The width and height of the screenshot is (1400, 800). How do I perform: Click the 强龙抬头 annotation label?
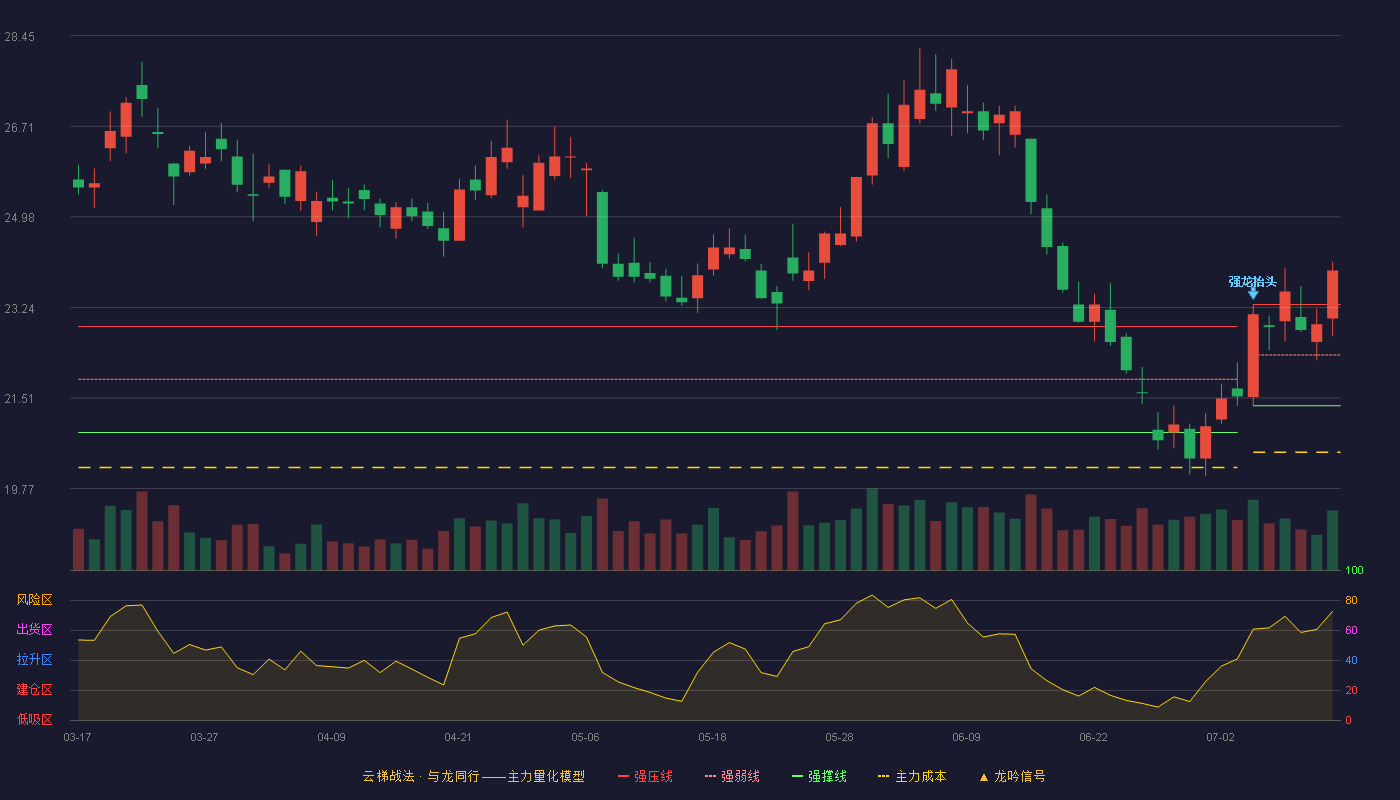pos(1253,281)
